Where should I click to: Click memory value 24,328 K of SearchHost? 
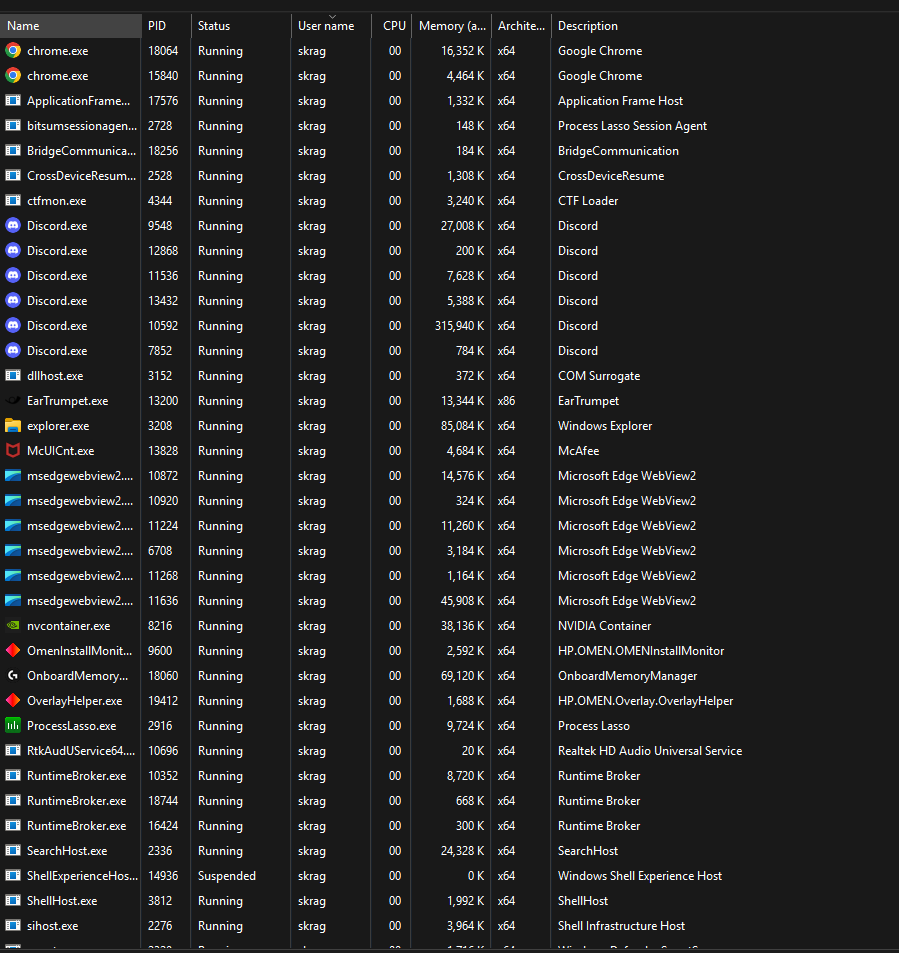pyautogui.click(x=463, y=851)
